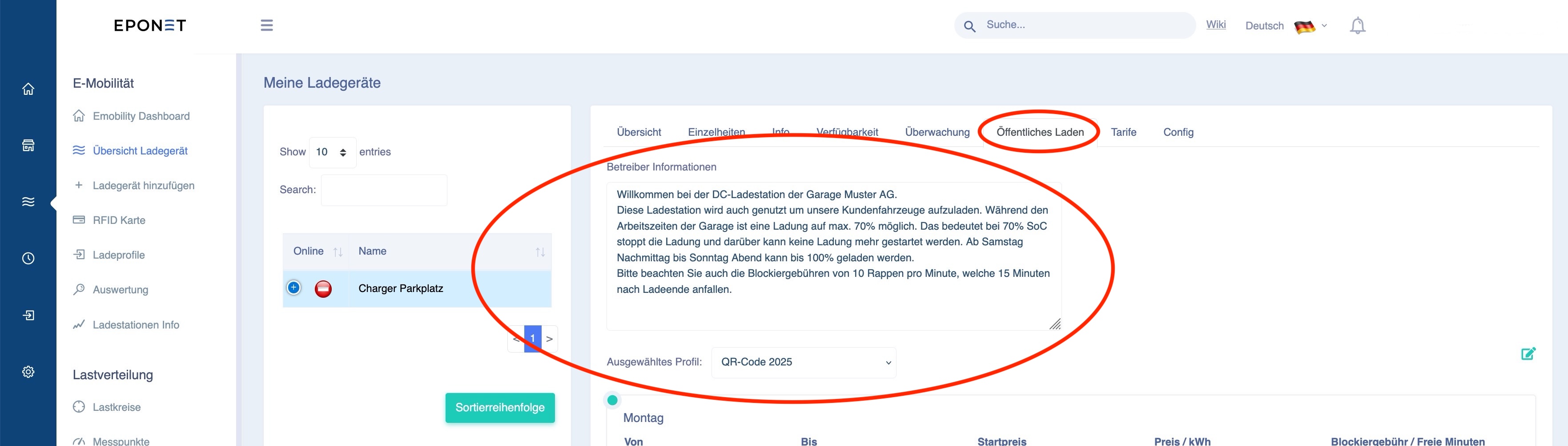This screenshot has width=1568, height=446.
Task: Click the search magnifier icon
Action: pyautogui.click(x=969, y=26)
